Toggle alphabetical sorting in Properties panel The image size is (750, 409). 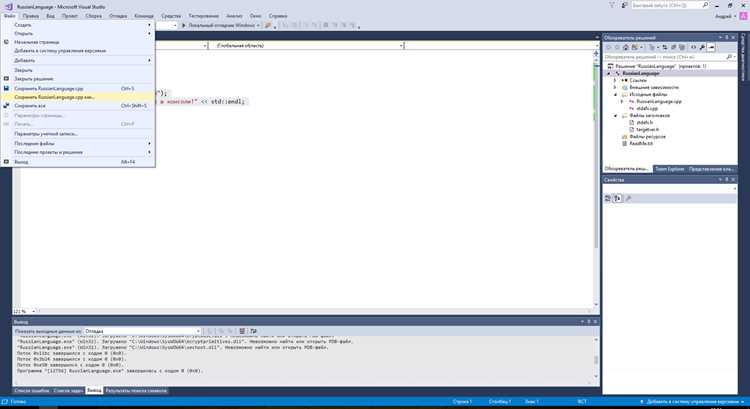point(618,199)
